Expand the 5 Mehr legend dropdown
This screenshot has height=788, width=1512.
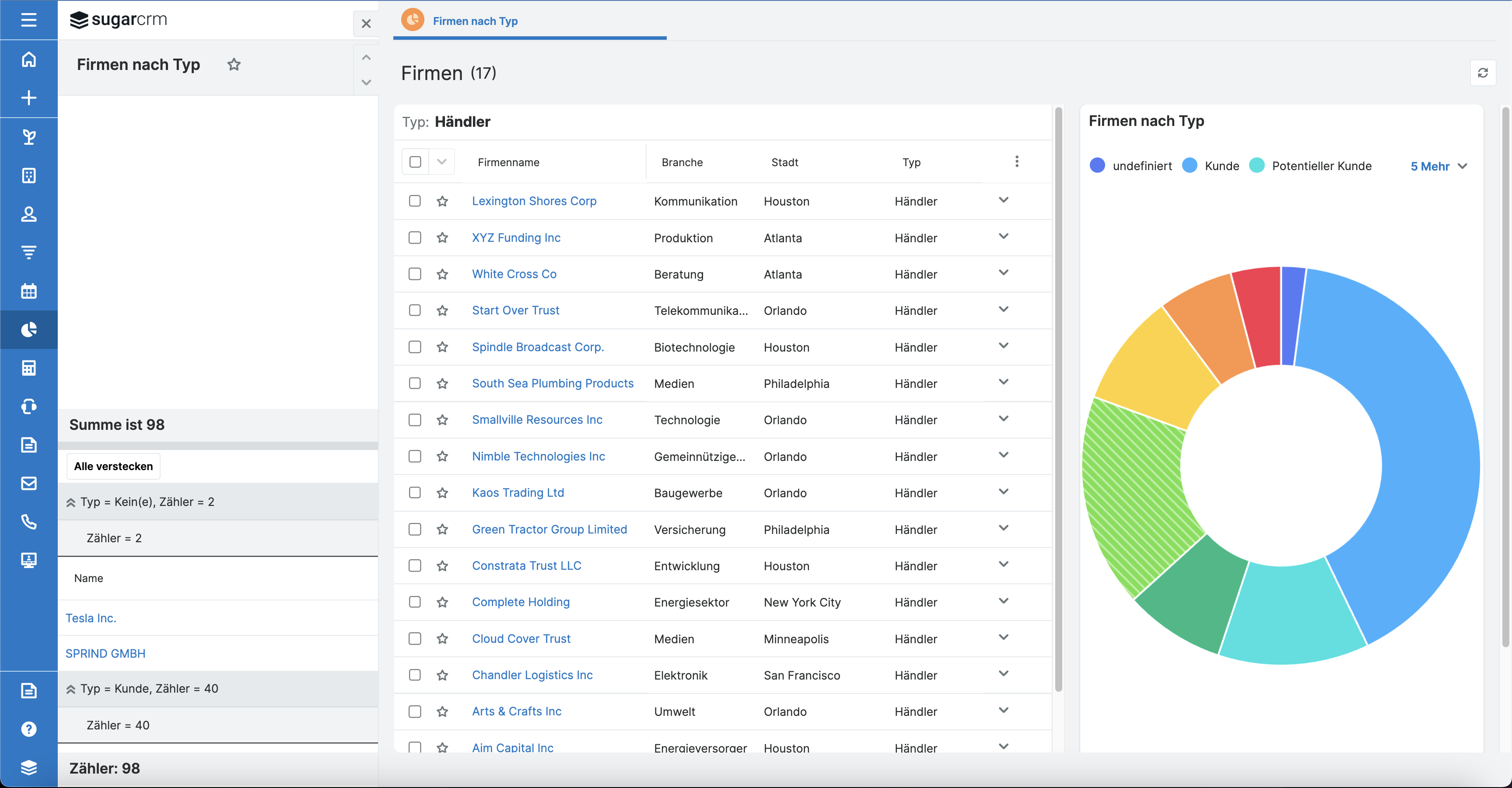pyautogui.click(x=1438, y=166)
